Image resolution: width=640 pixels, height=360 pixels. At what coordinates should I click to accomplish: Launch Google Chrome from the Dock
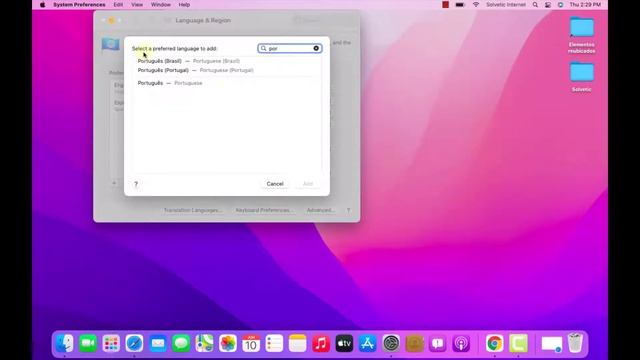pyautogui.click(x=494, y=343)
